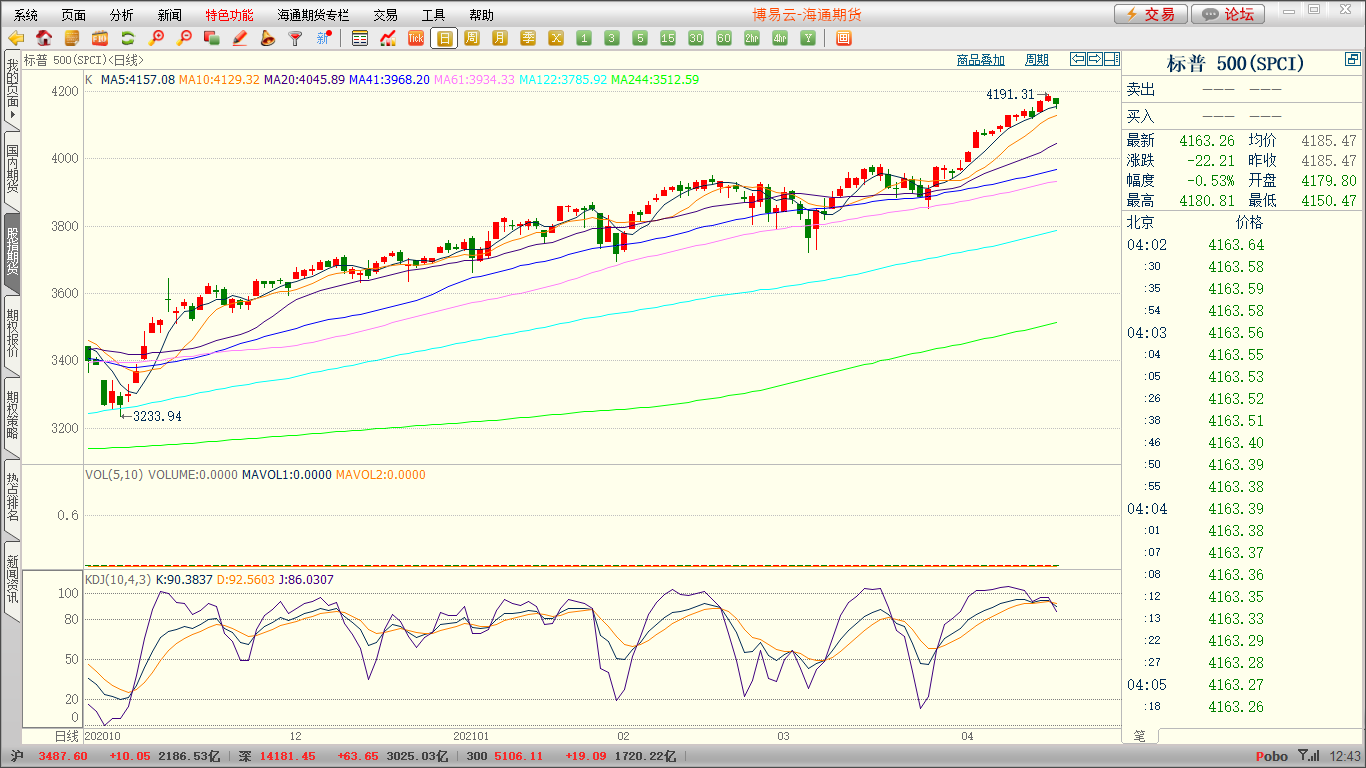Click the Pobo logo in status bar
This screenshot has height=768, width=1366.
pos(1271,756)
